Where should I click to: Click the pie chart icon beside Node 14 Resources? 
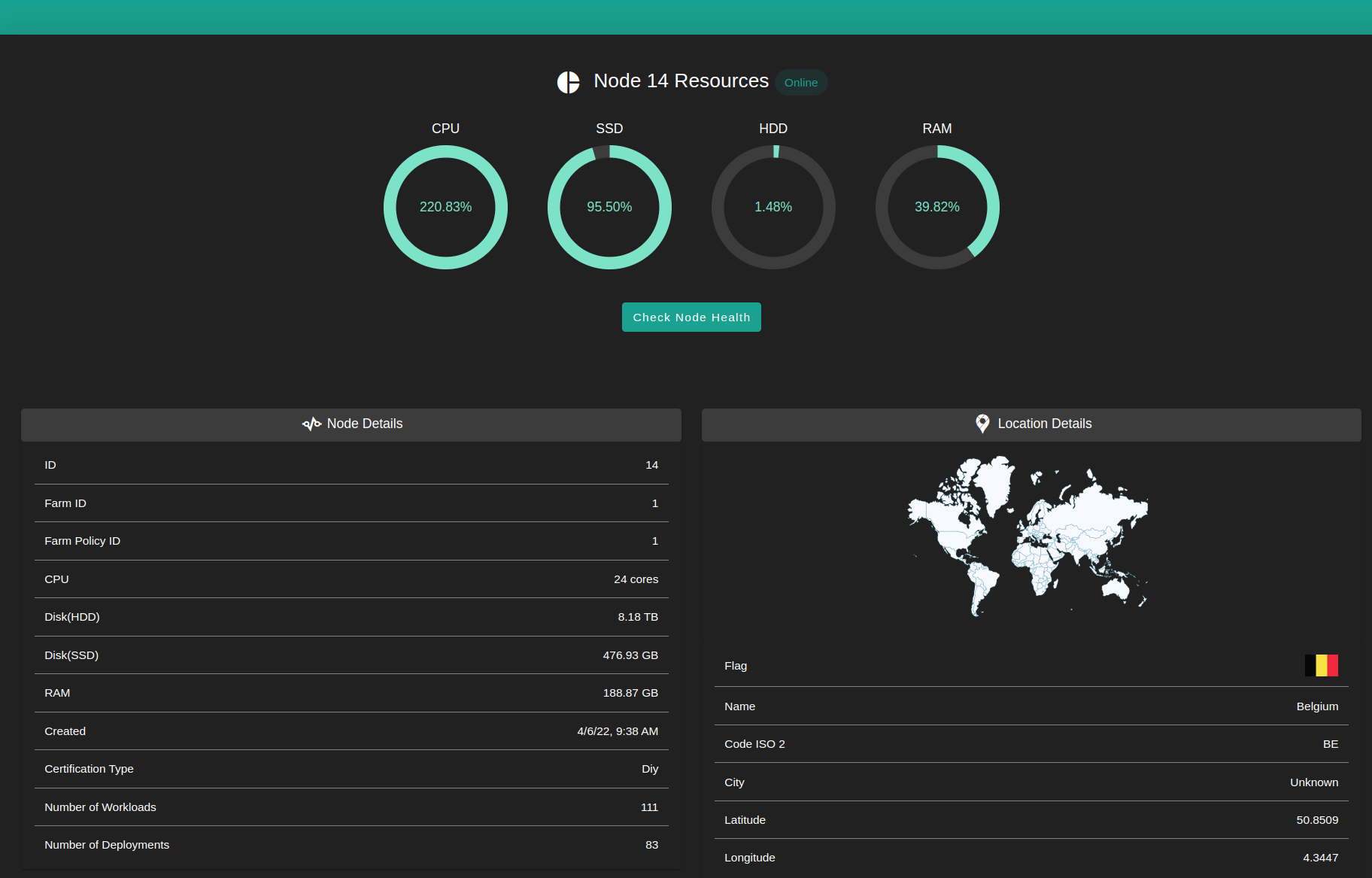568,82
